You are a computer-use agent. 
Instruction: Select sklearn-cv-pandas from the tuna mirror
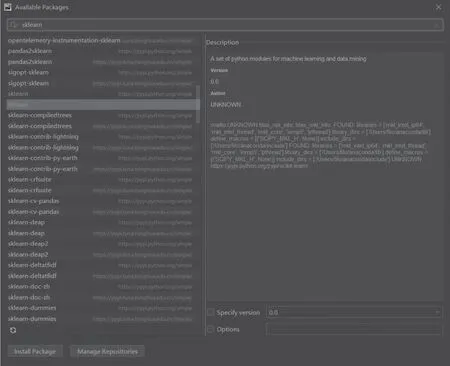(103, 212)
